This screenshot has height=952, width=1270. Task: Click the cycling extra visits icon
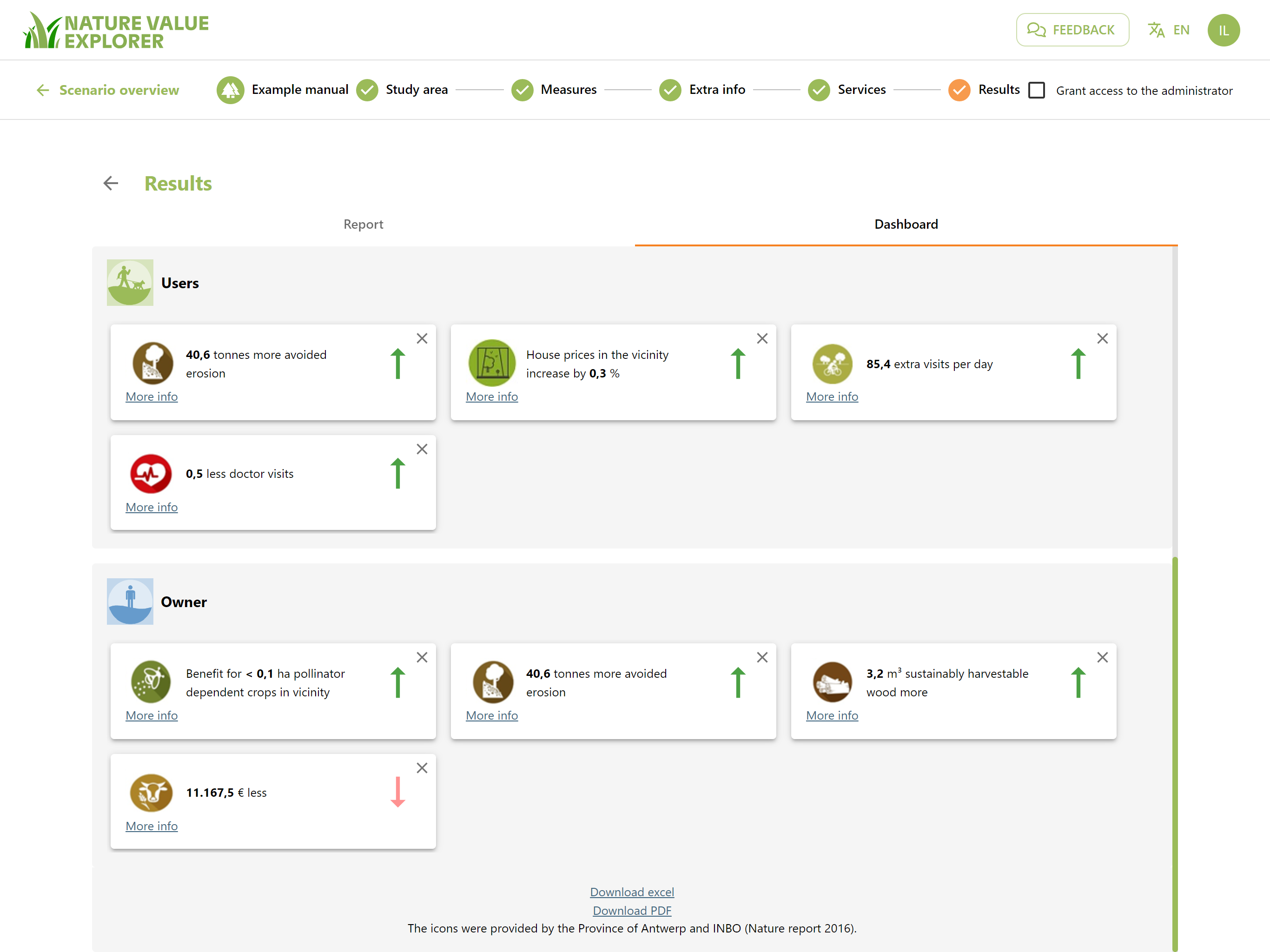click(832, 364)
